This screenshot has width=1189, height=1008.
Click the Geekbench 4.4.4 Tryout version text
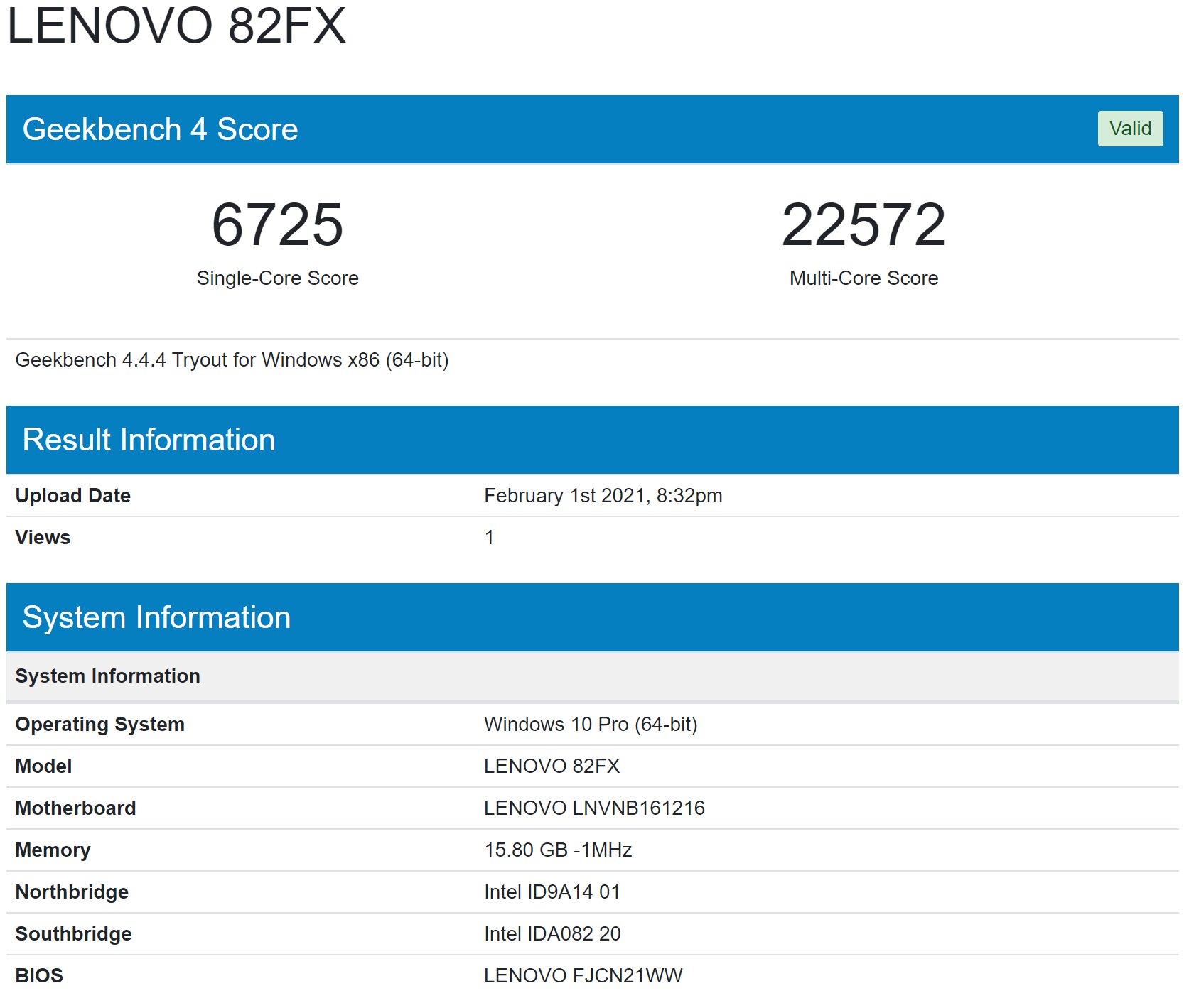point(232,360)
